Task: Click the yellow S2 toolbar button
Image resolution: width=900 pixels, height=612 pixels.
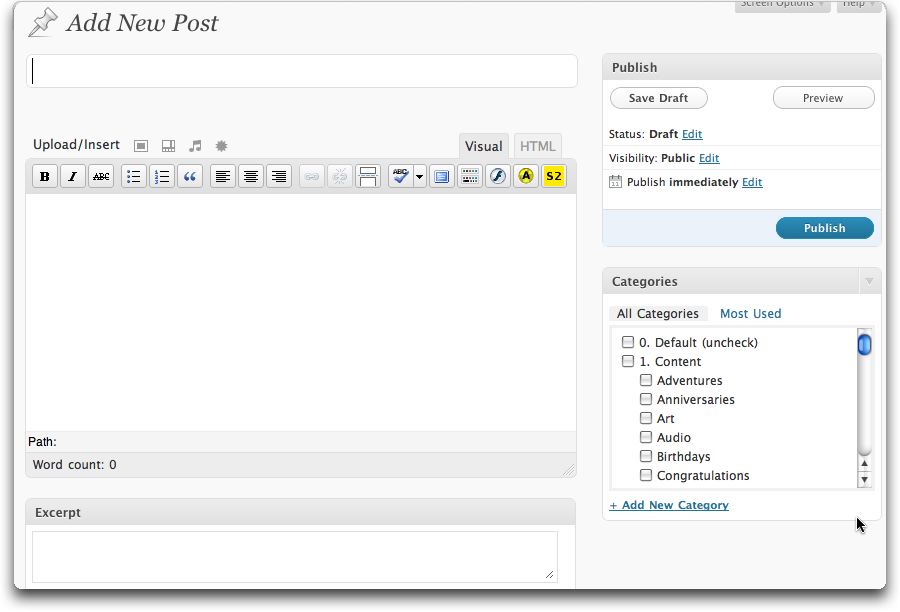Action: point(554,177)
